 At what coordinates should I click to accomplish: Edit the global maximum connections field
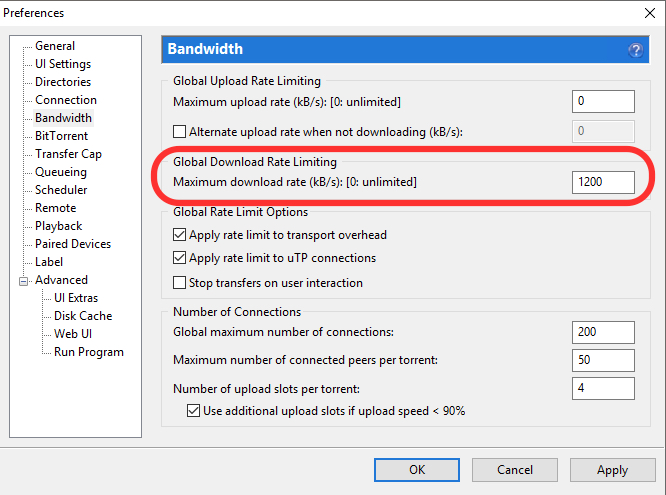click(x=604, y=332)
